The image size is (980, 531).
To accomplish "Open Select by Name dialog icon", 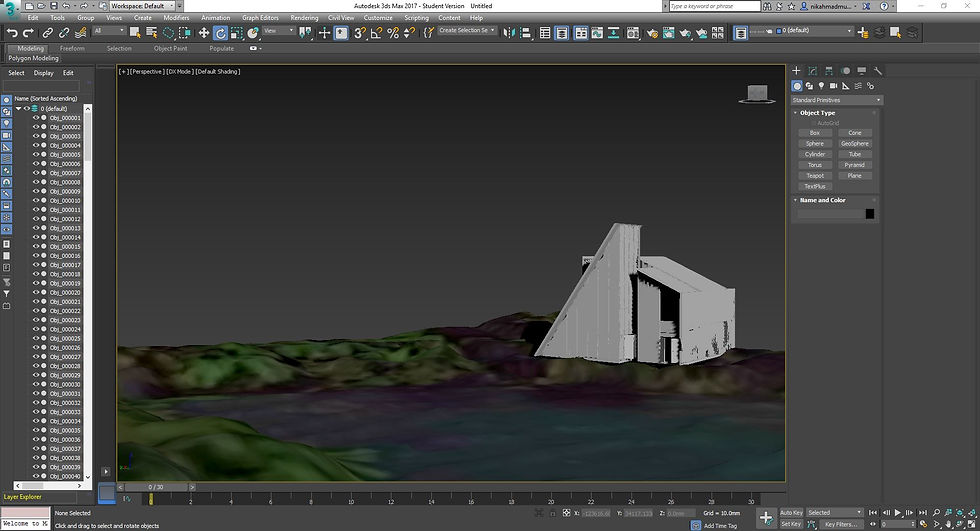I will (x=151, y=32).
